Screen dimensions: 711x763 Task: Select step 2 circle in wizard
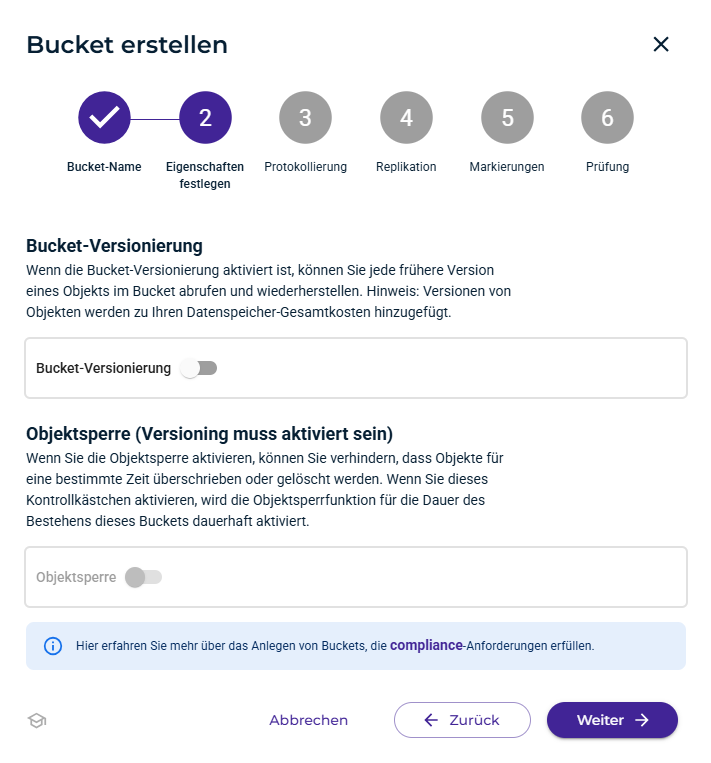coord(205,118)
